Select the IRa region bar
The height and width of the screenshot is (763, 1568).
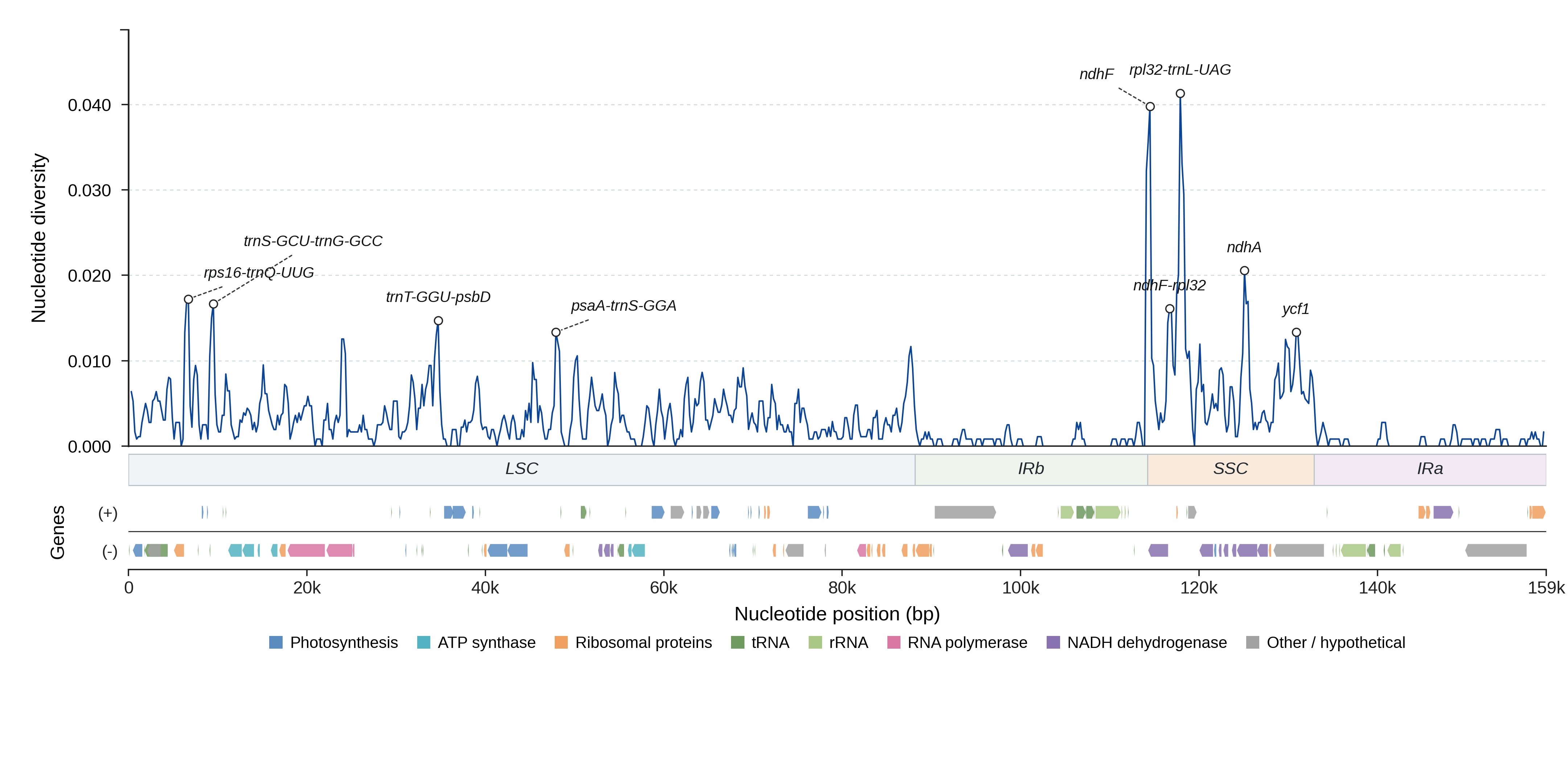pyautogui.click(x=1430, y=469)
